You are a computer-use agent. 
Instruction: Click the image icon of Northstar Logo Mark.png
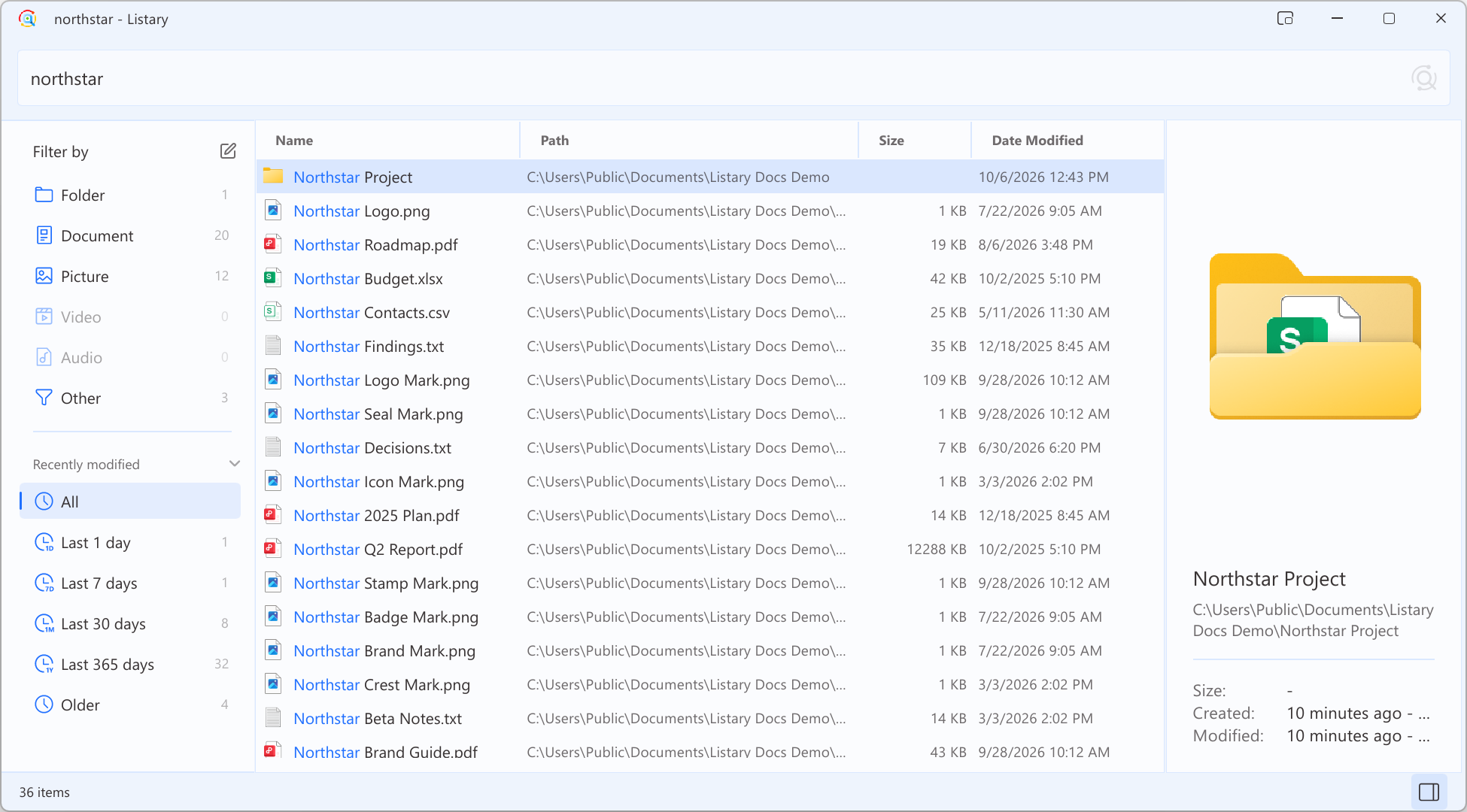pyautogui.click(x=273, y=380)
